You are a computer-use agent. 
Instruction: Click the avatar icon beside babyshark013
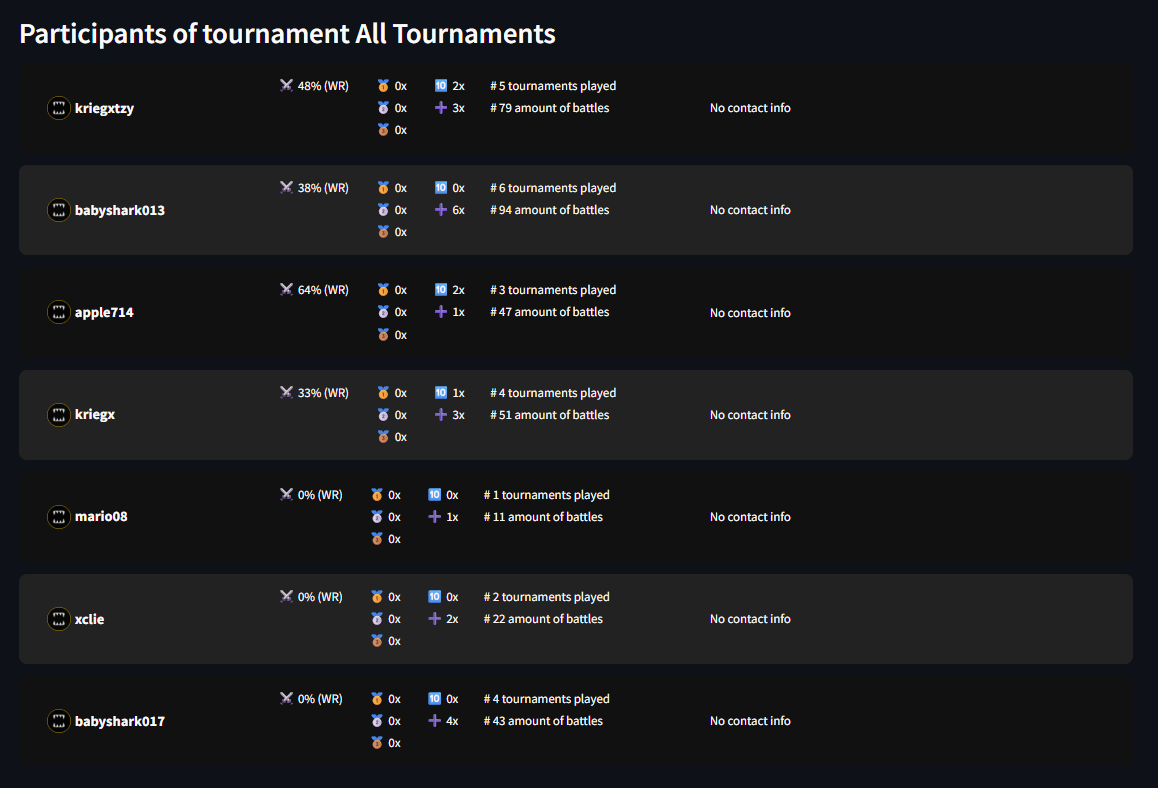tap(58, 210)
